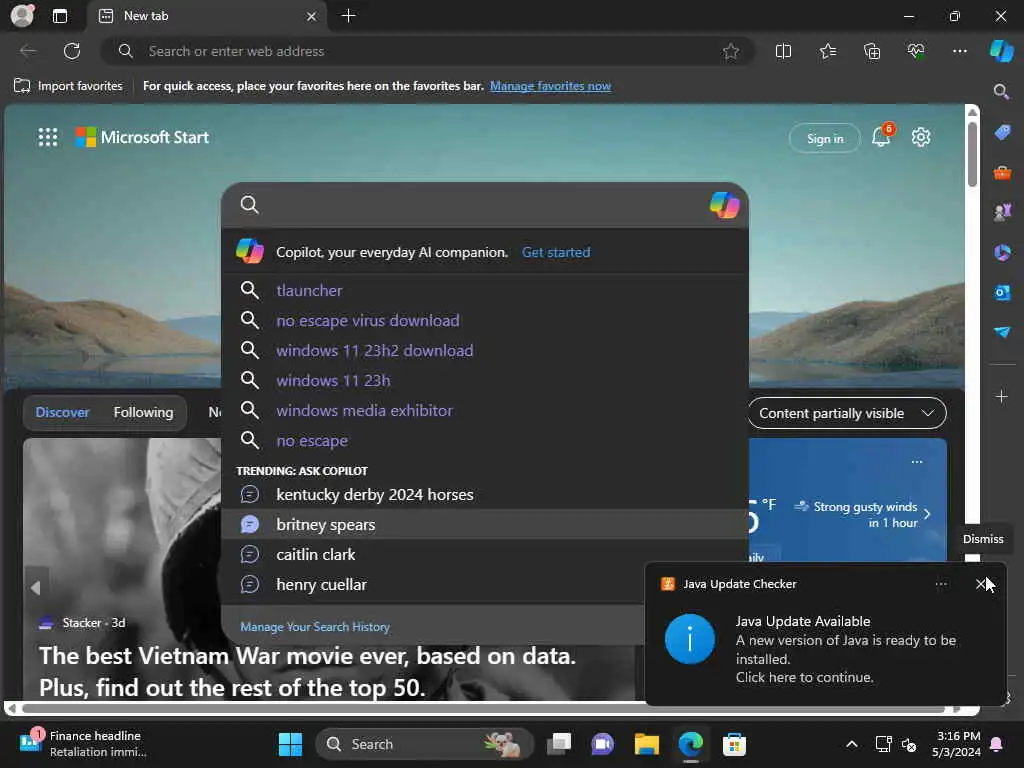The height and width of the screenshot is (768, 1024).
Task: Click Get started Copilot link
Action: pyautogui.click(x=556, y=252)
